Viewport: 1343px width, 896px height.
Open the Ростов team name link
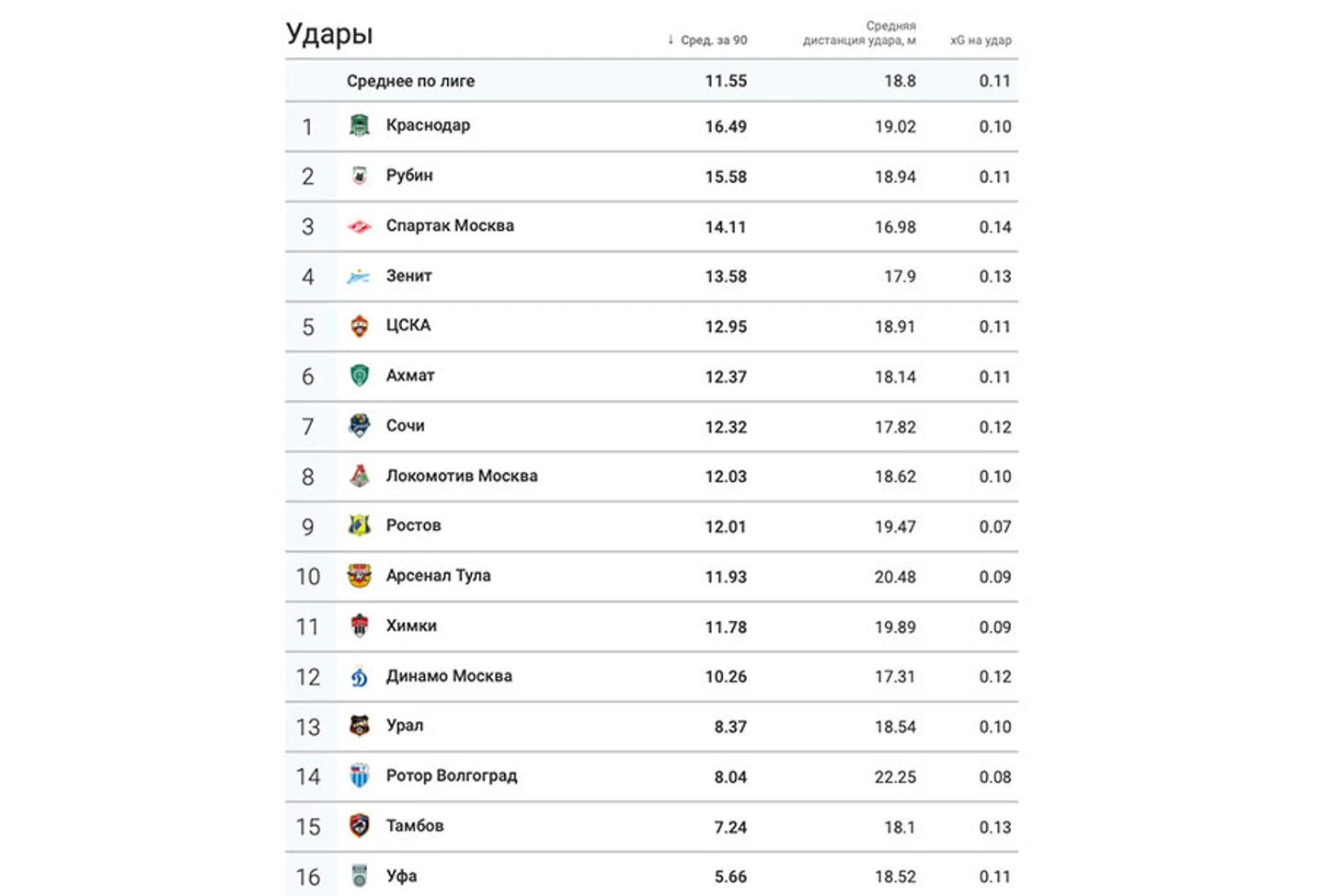[413, 525]
